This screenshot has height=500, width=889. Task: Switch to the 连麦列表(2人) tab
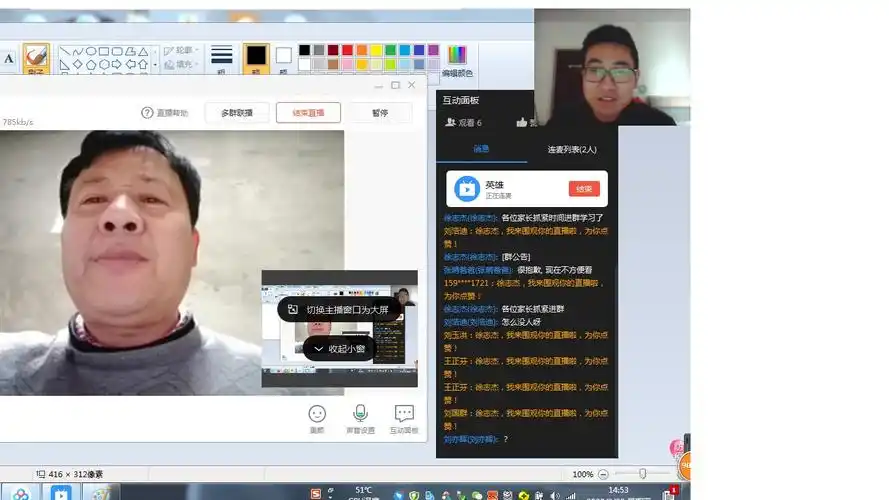572,150
